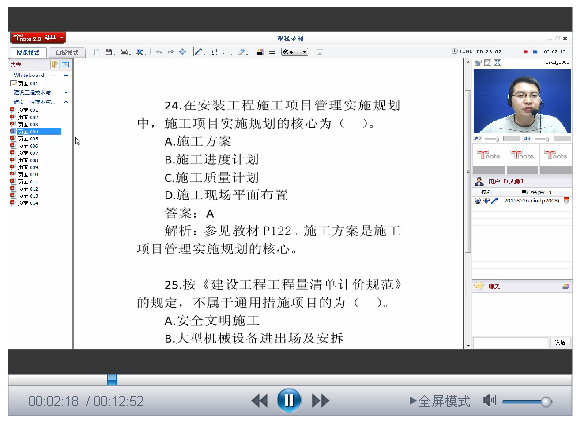The image size is (579, 423).
Task: Click the presenter webcam video
Action: [x=522, y=101]
